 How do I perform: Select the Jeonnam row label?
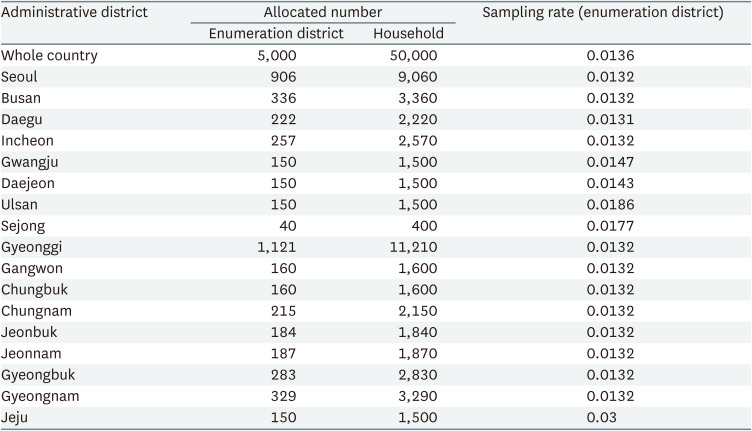[x=31, y=353]
